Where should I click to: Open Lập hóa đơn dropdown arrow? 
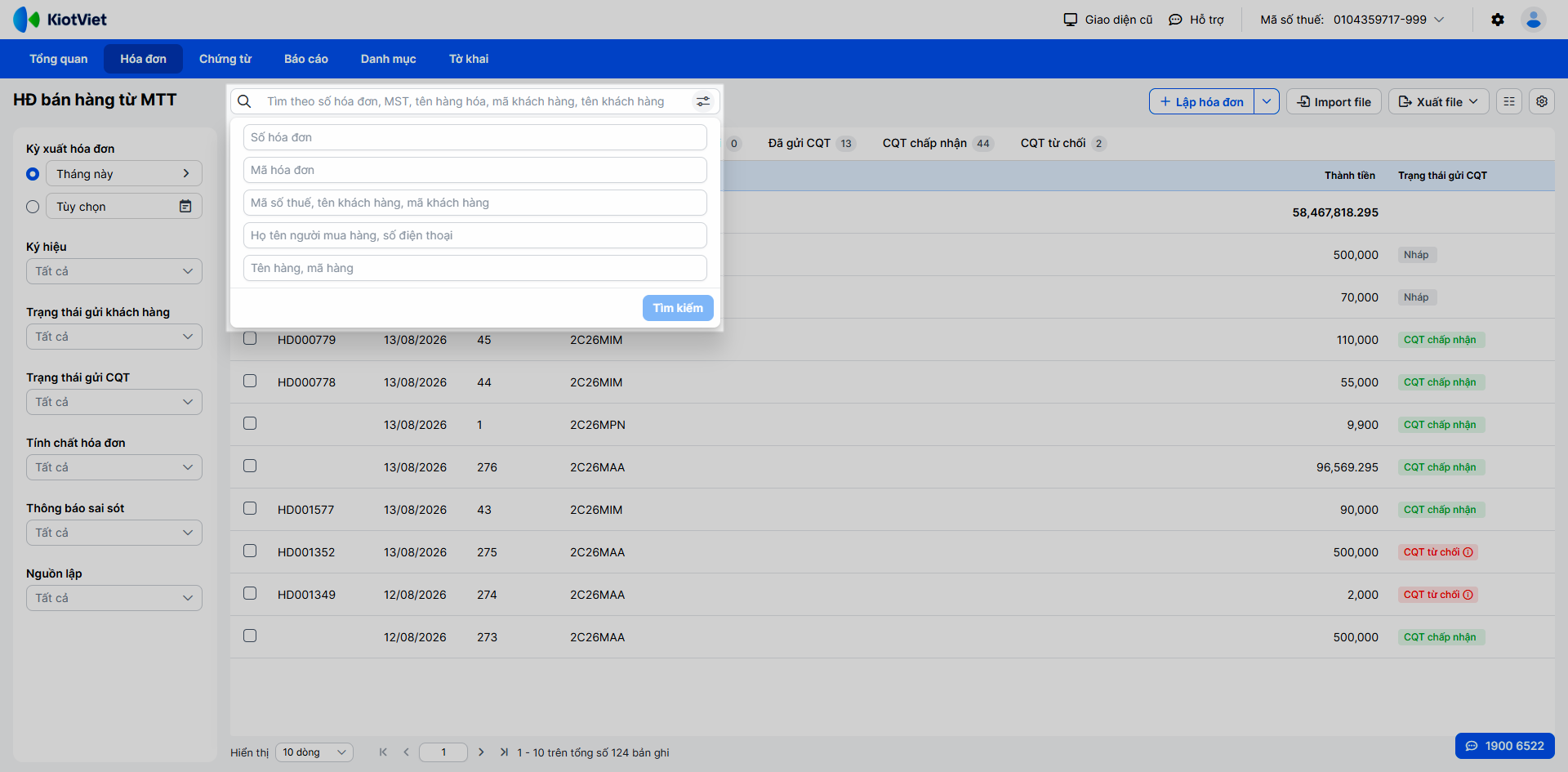point(1267,101)
